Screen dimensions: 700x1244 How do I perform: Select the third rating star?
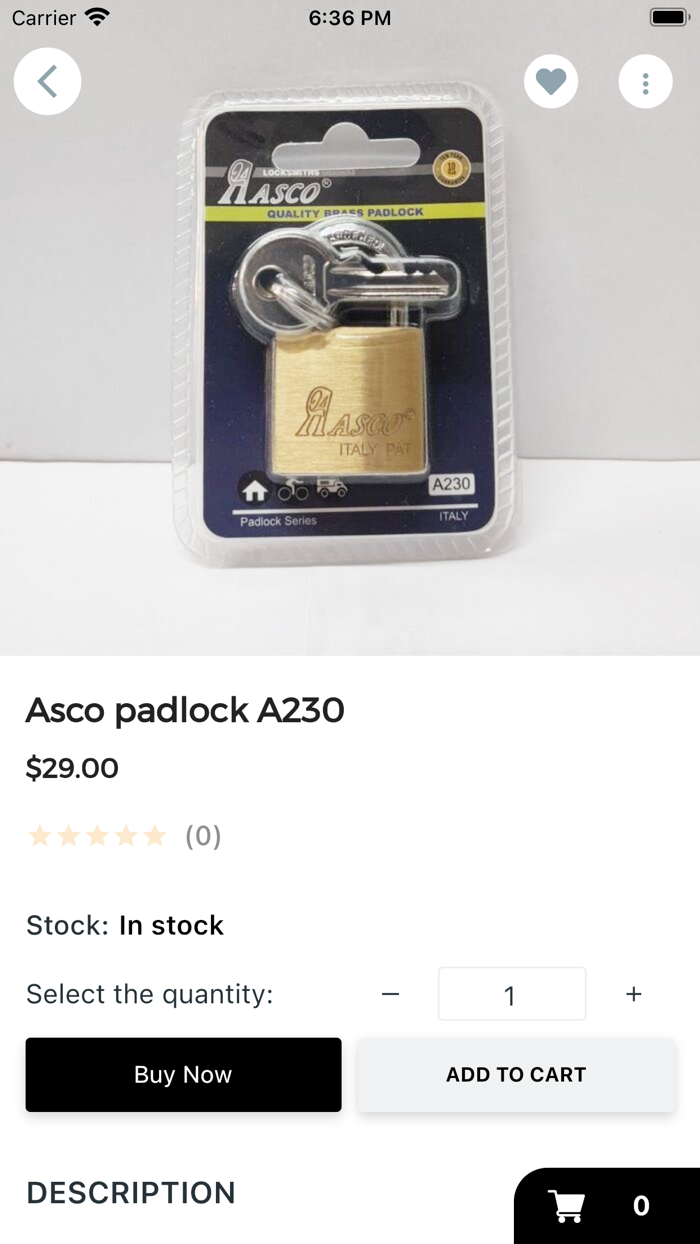pos(97,835)
